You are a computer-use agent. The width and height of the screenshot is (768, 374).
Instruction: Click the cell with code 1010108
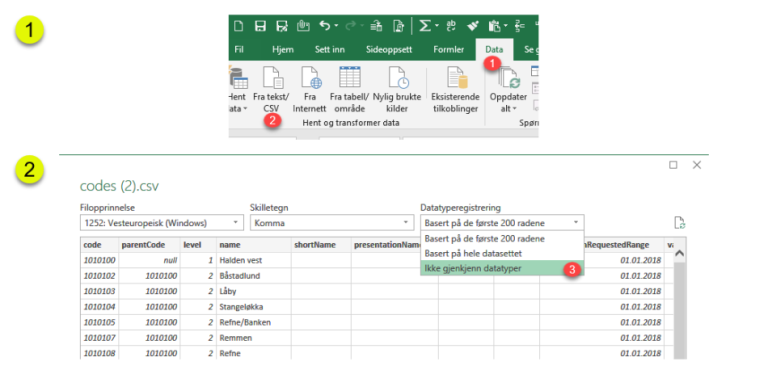[99, 353]
